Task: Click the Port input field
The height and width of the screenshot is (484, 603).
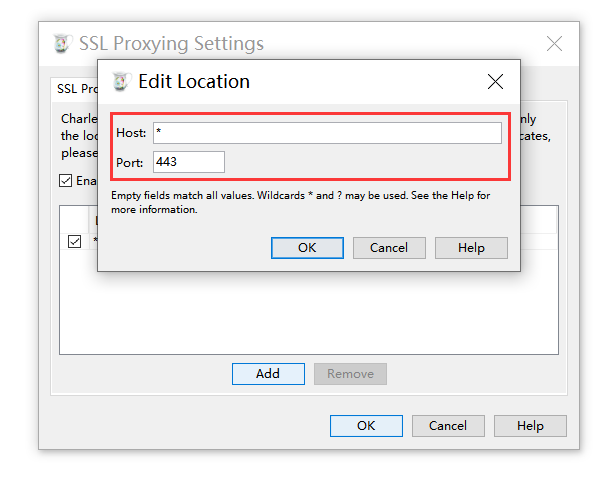Action: point(189,162)
